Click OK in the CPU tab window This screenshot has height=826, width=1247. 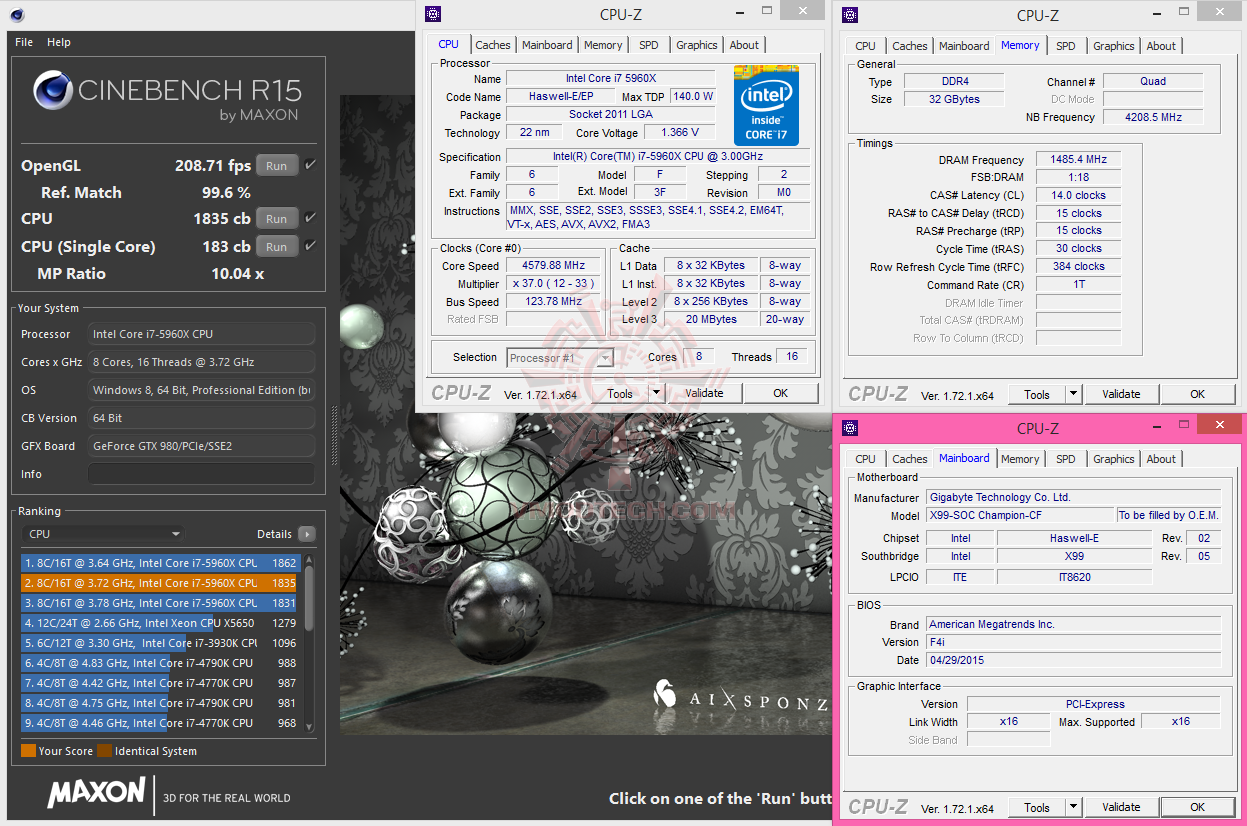[780, 393]
